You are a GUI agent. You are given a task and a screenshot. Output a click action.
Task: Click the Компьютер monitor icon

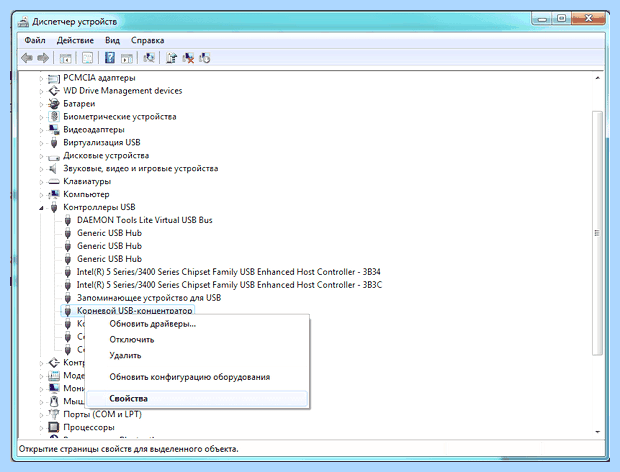point(53,194)
